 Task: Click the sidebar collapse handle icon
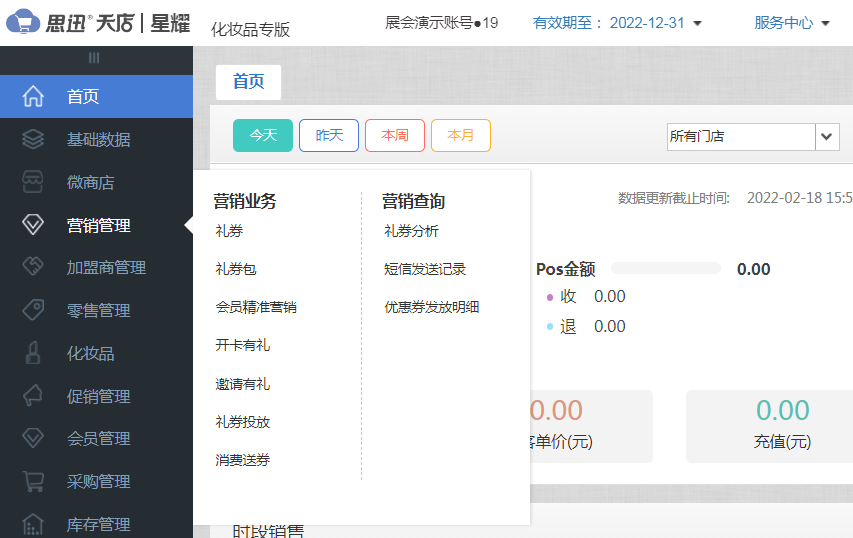[x=94, y=58]
